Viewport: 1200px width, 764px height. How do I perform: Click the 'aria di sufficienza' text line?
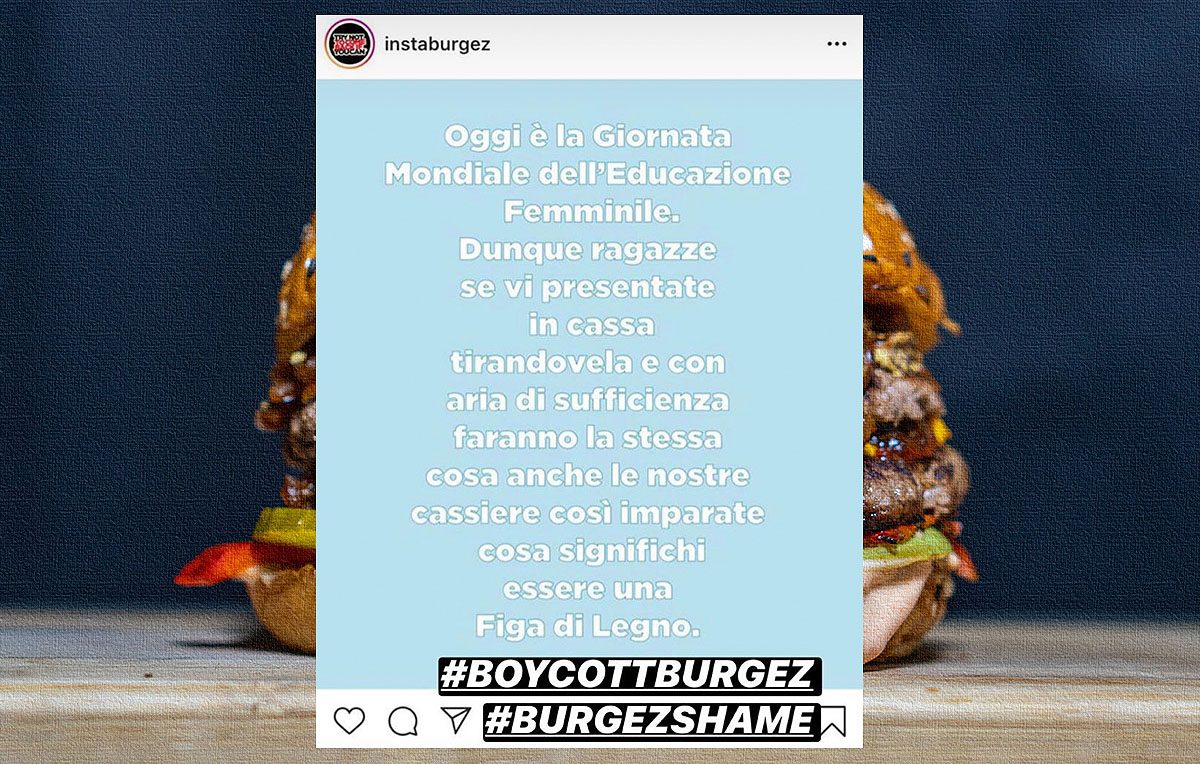click(x=588, y=401)
